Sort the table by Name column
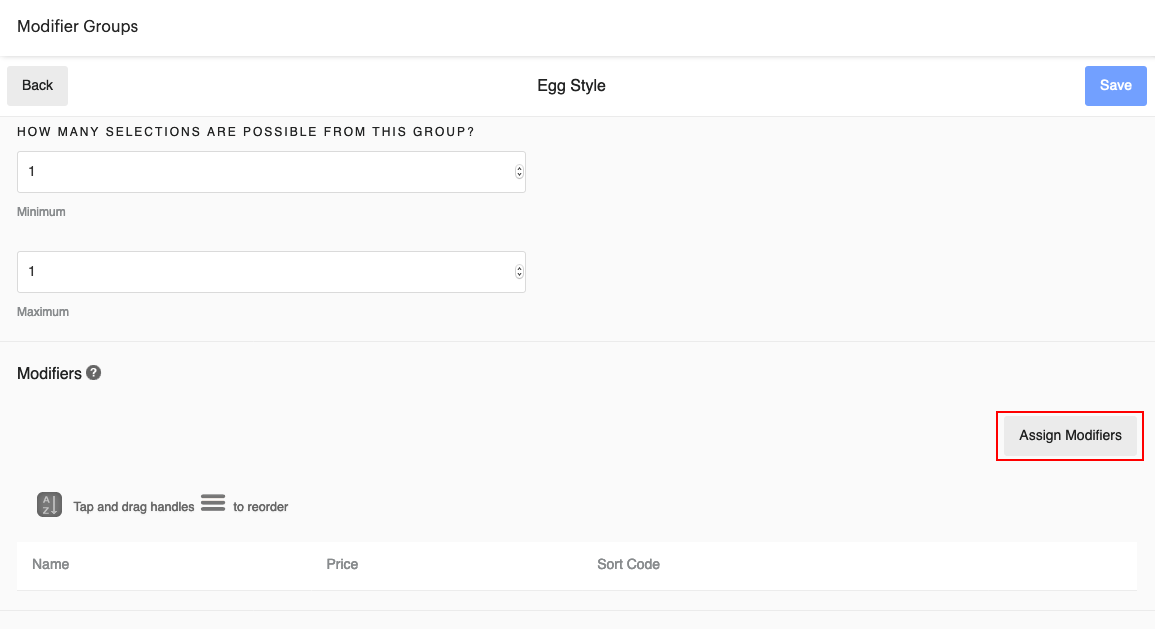This screenshot has width=1155, height=629. tap(51, 564)
